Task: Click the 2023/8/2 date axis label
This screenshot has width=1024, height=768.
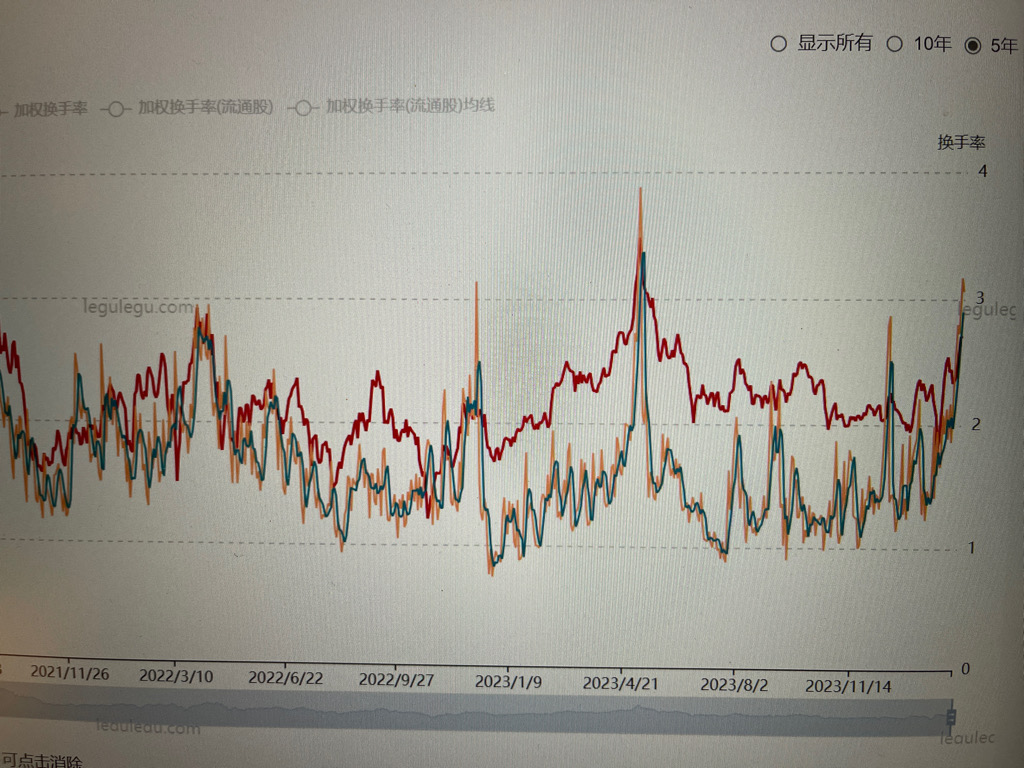Action: 734,685
